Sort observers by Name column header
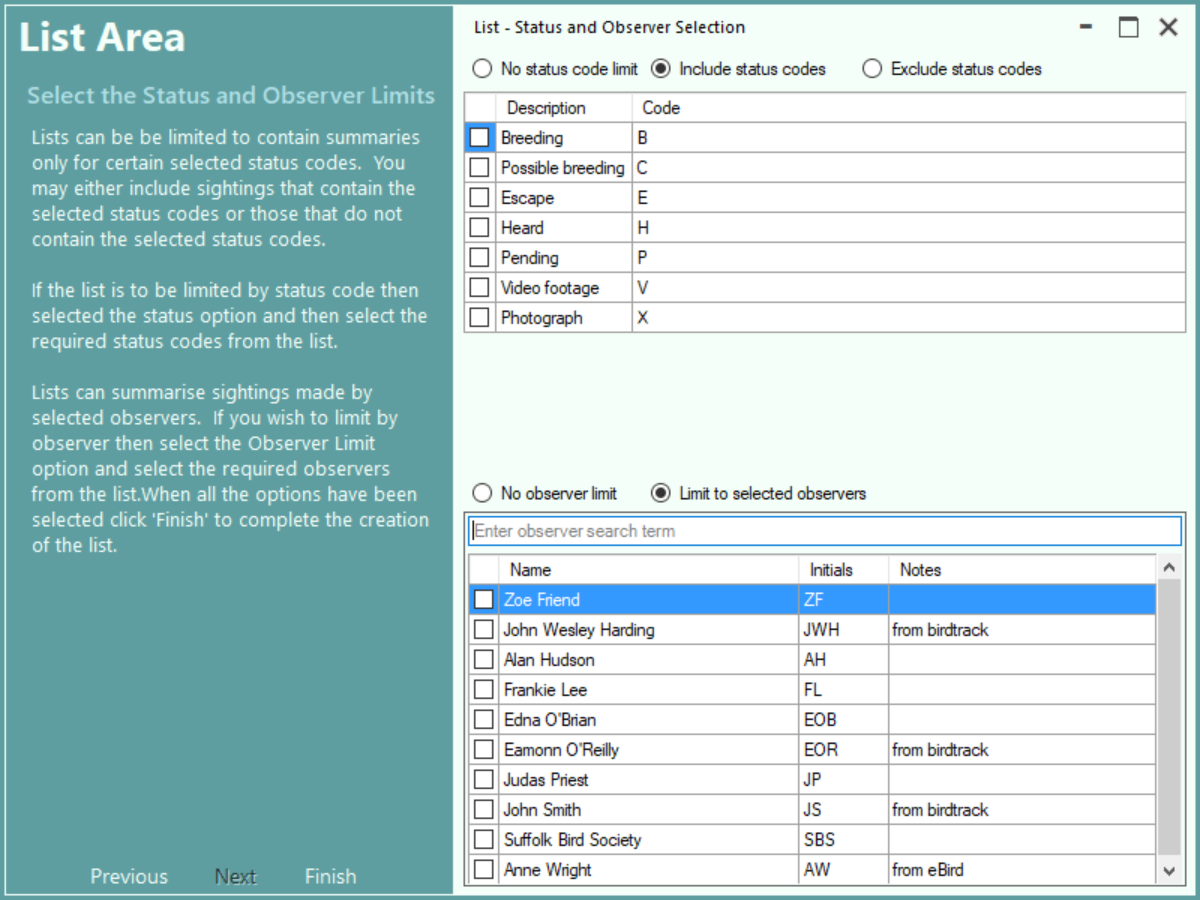This screenshot has width=1200, height=900. pos(648,570)
